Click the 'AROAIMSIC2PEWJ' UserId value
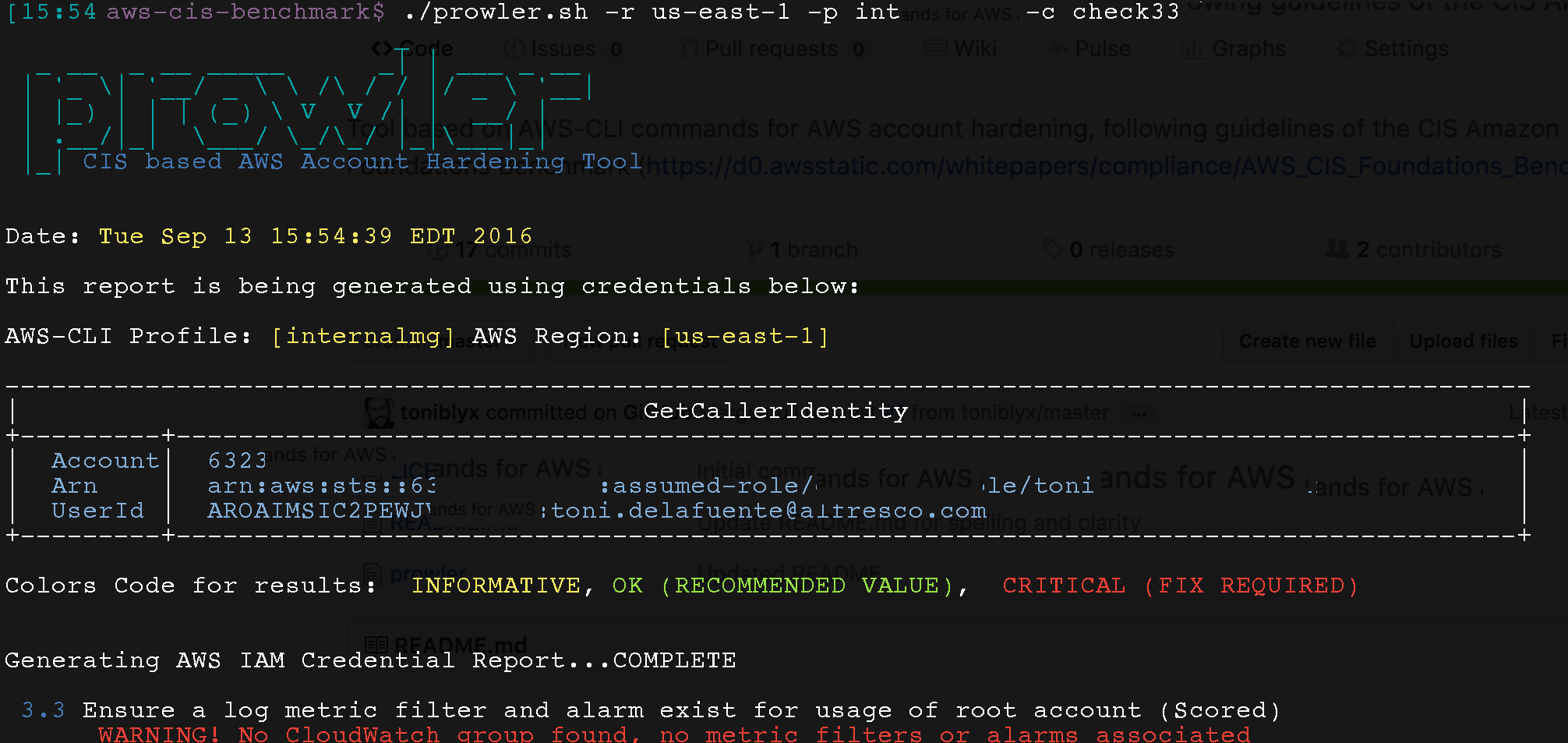This screenshot has height=743, width=1568. coord(319,511)
